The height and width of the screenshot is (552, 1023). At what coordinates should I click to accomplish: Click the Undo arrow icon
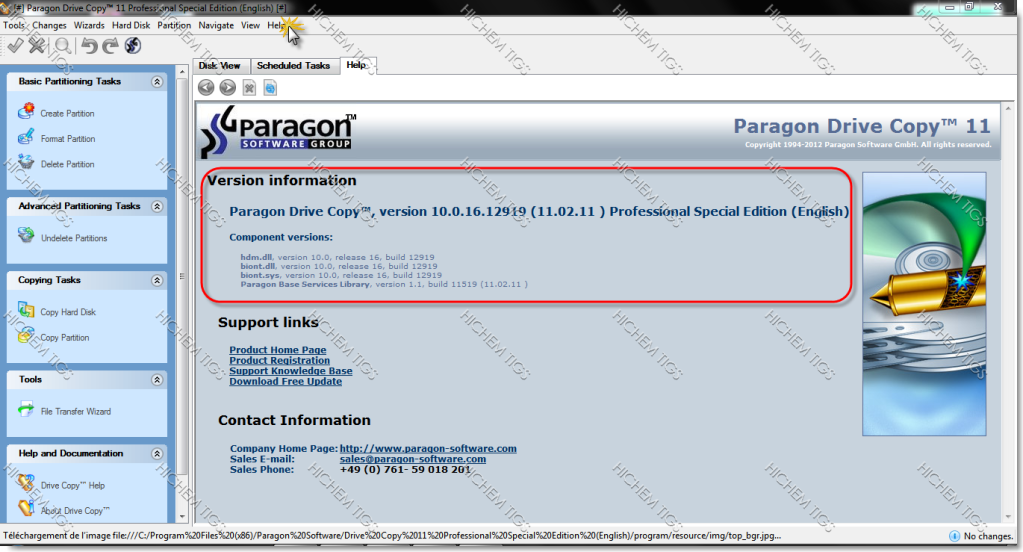click(89, 46)
